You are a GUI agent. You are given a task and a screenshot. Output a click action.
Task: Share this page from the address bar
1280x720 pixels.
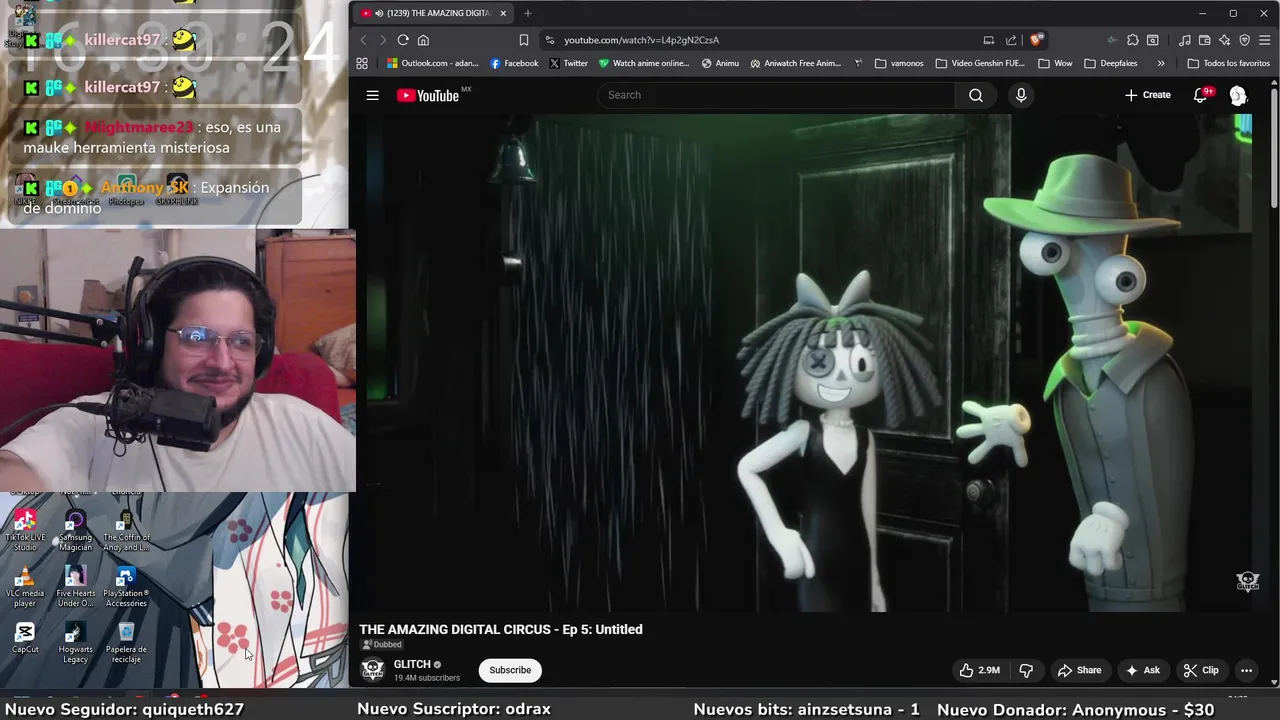(x=1011, y=40)
